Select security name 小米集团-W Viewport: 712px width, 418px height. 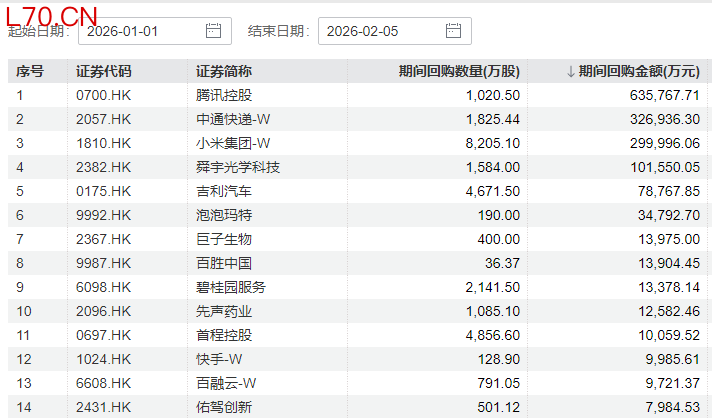pyautogui.click(x=233, y=143)
